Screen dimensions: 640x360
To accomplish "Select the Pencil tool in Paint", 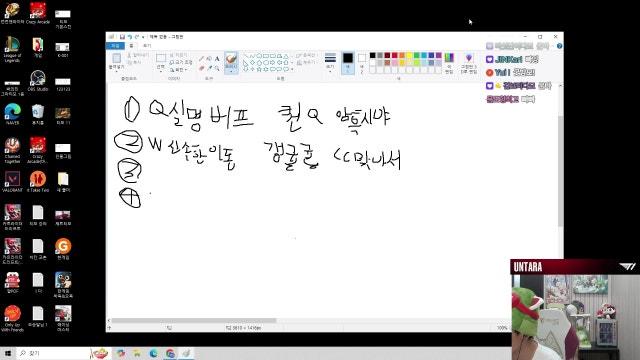I will tap(201, 59).
